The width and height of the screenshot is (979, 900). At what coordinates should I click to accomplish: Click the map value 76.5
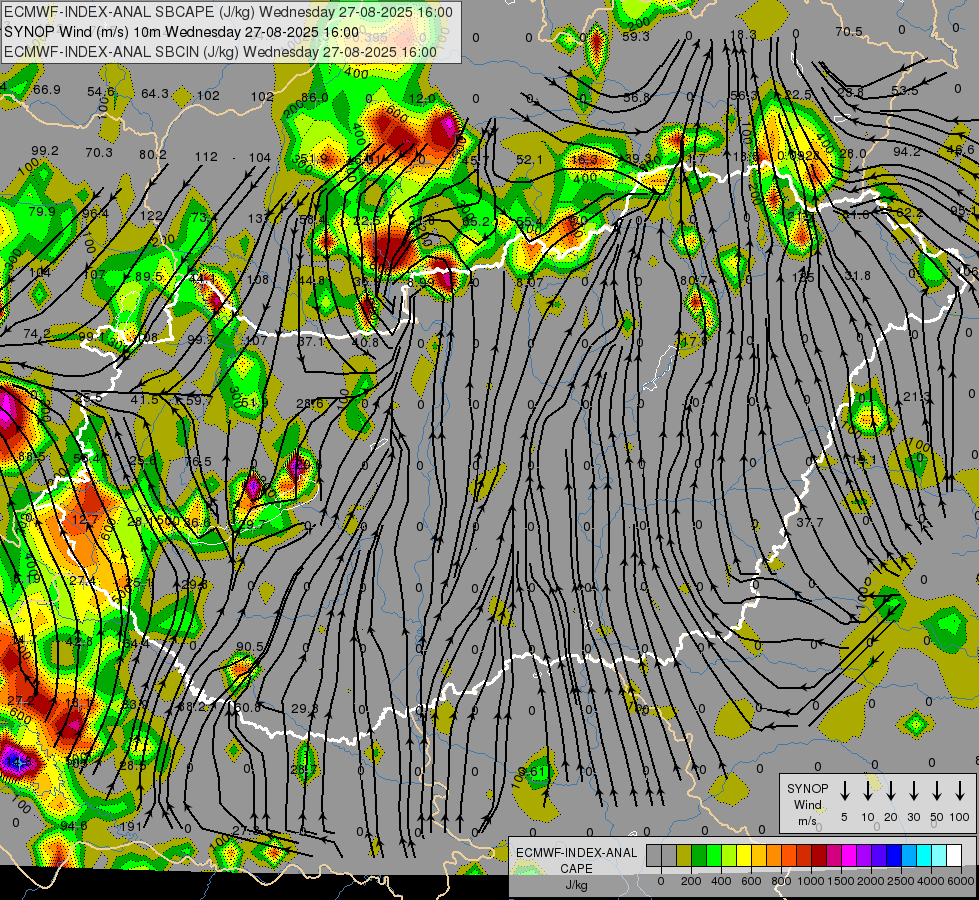click(198, 462)
